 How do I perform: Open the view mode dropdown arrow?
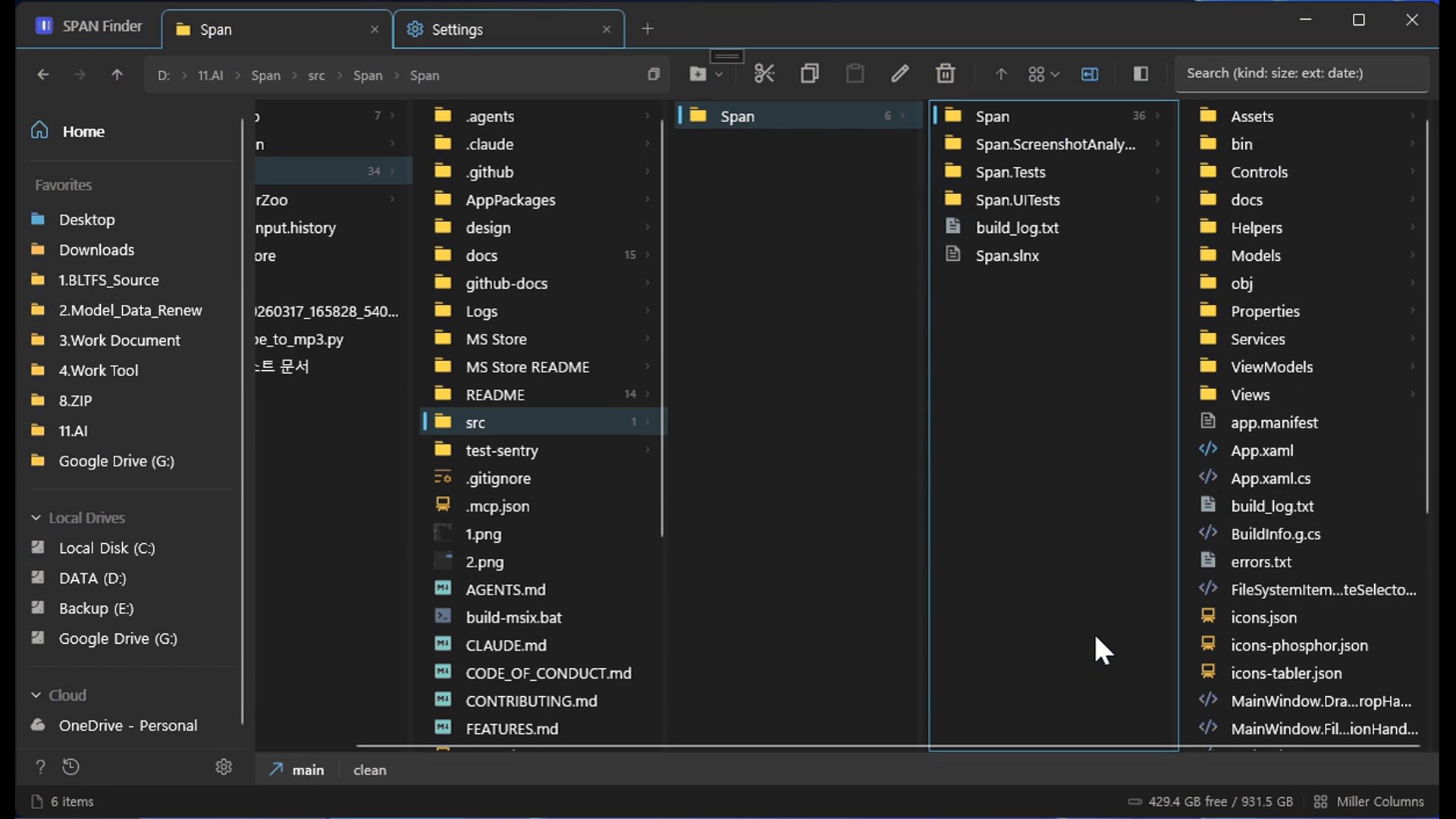[1055, 74]
